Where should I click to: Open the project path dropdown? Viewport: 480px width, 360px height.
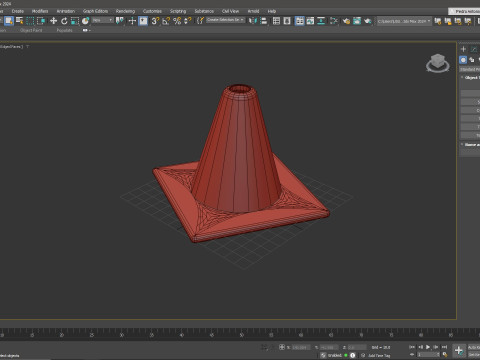pos(404,21)
